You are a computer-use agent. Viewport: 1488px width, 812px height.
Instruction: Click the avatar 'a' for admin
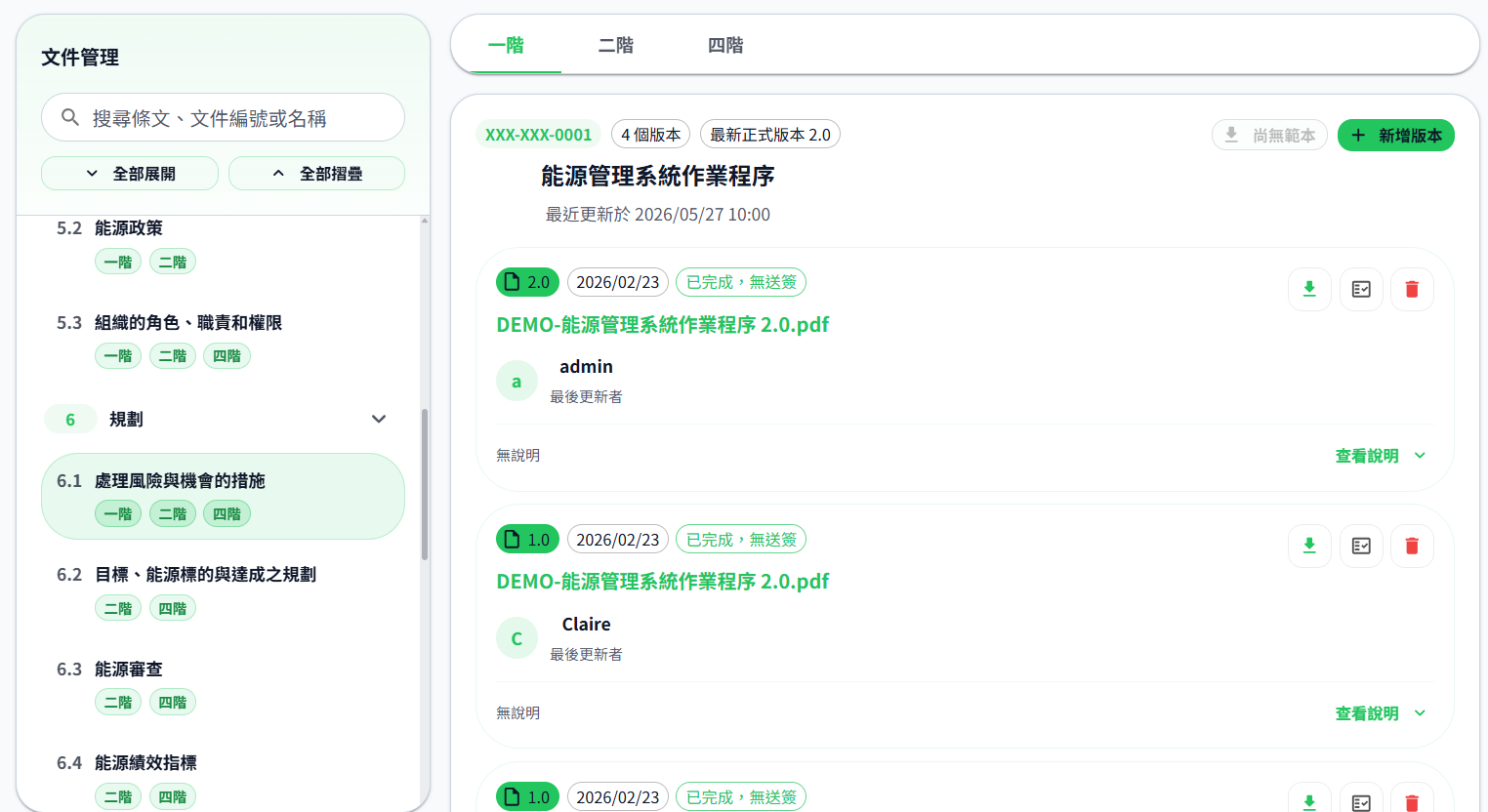[517, 382]
